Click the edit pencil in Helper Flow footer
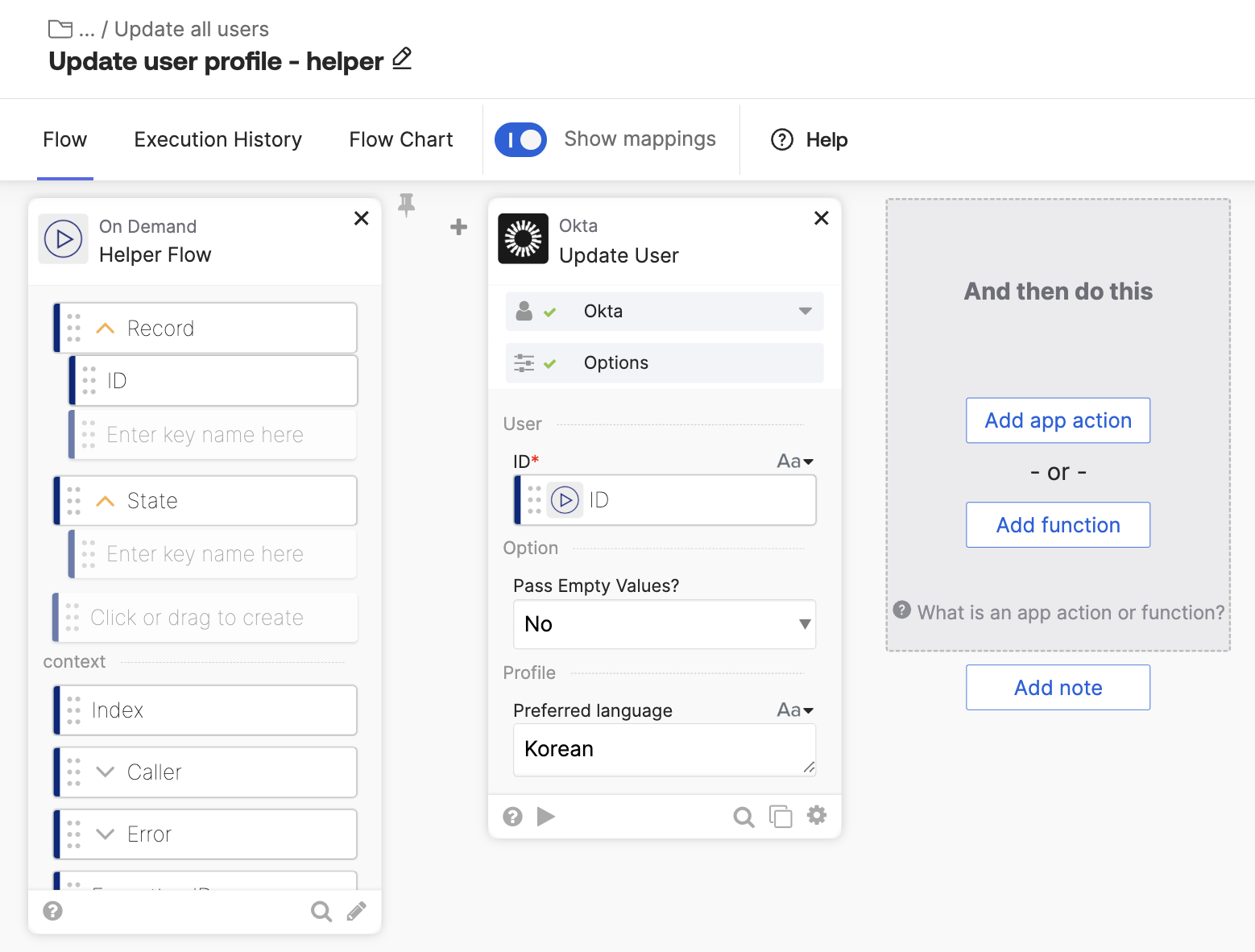Viewport: 1255px width, 952px height. (356, 911)
